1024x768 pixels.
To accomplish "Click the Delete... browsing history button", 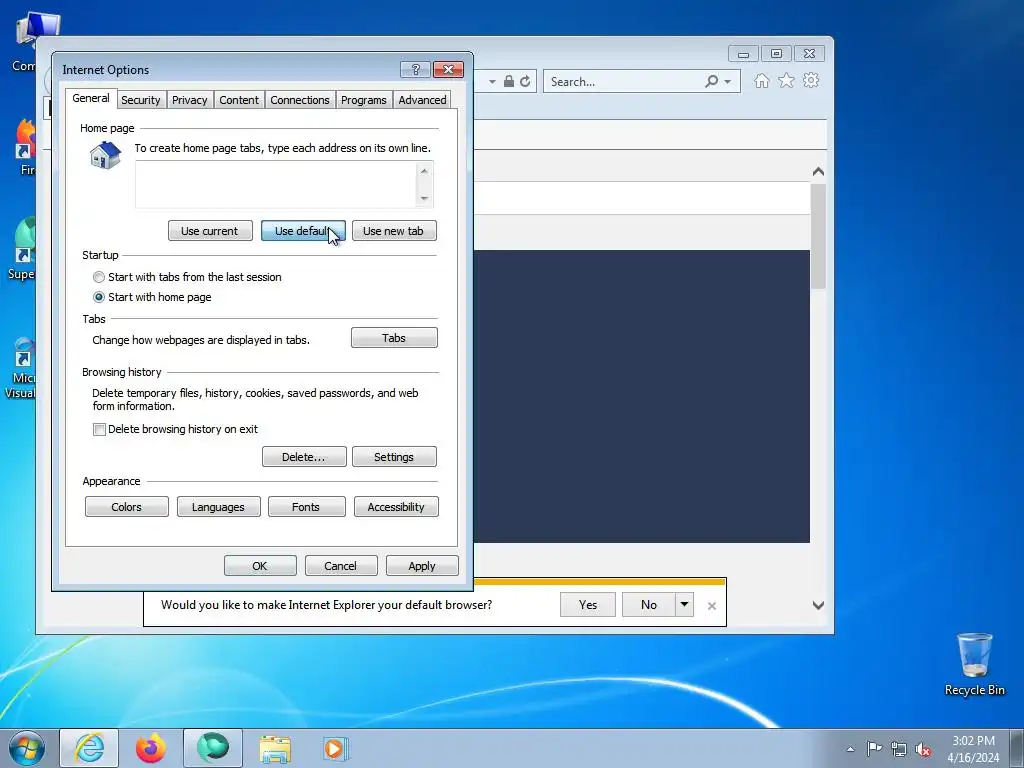I will pos(304,457).
